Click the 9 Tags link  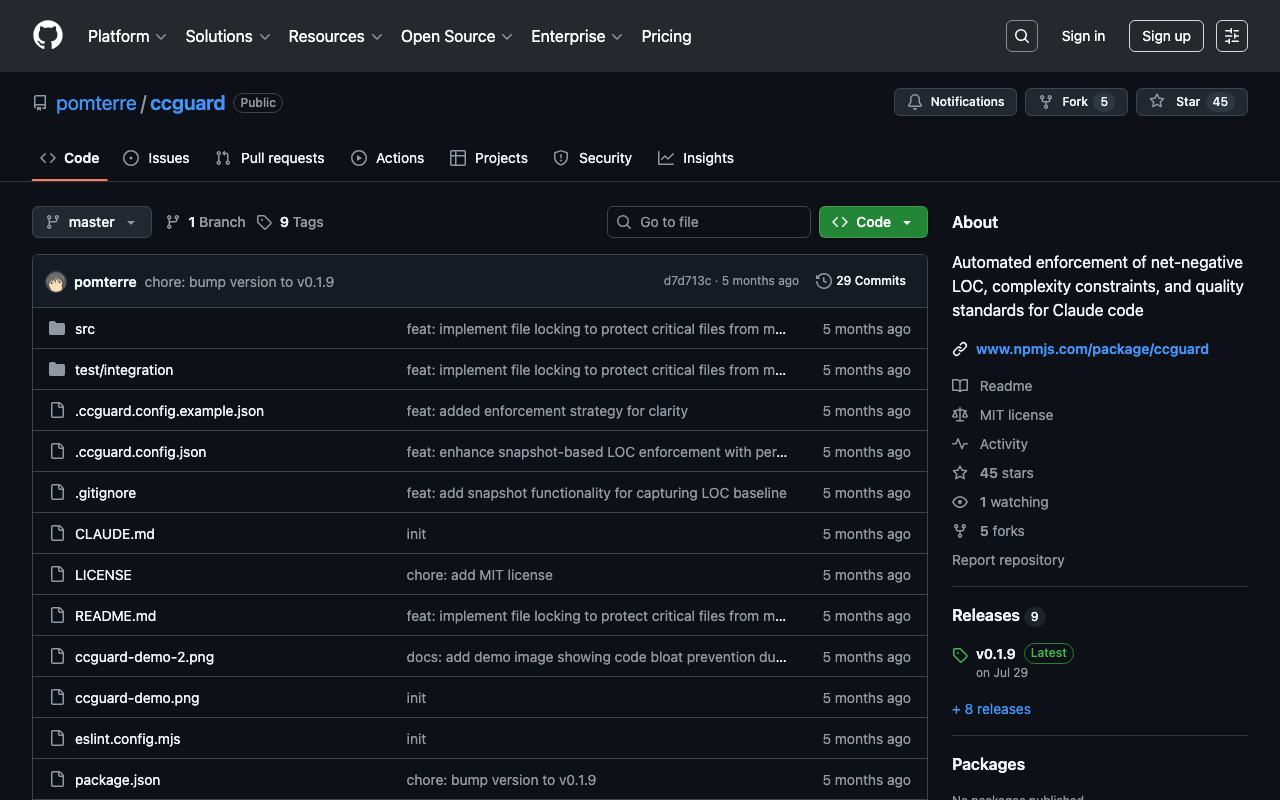[290, 222]
